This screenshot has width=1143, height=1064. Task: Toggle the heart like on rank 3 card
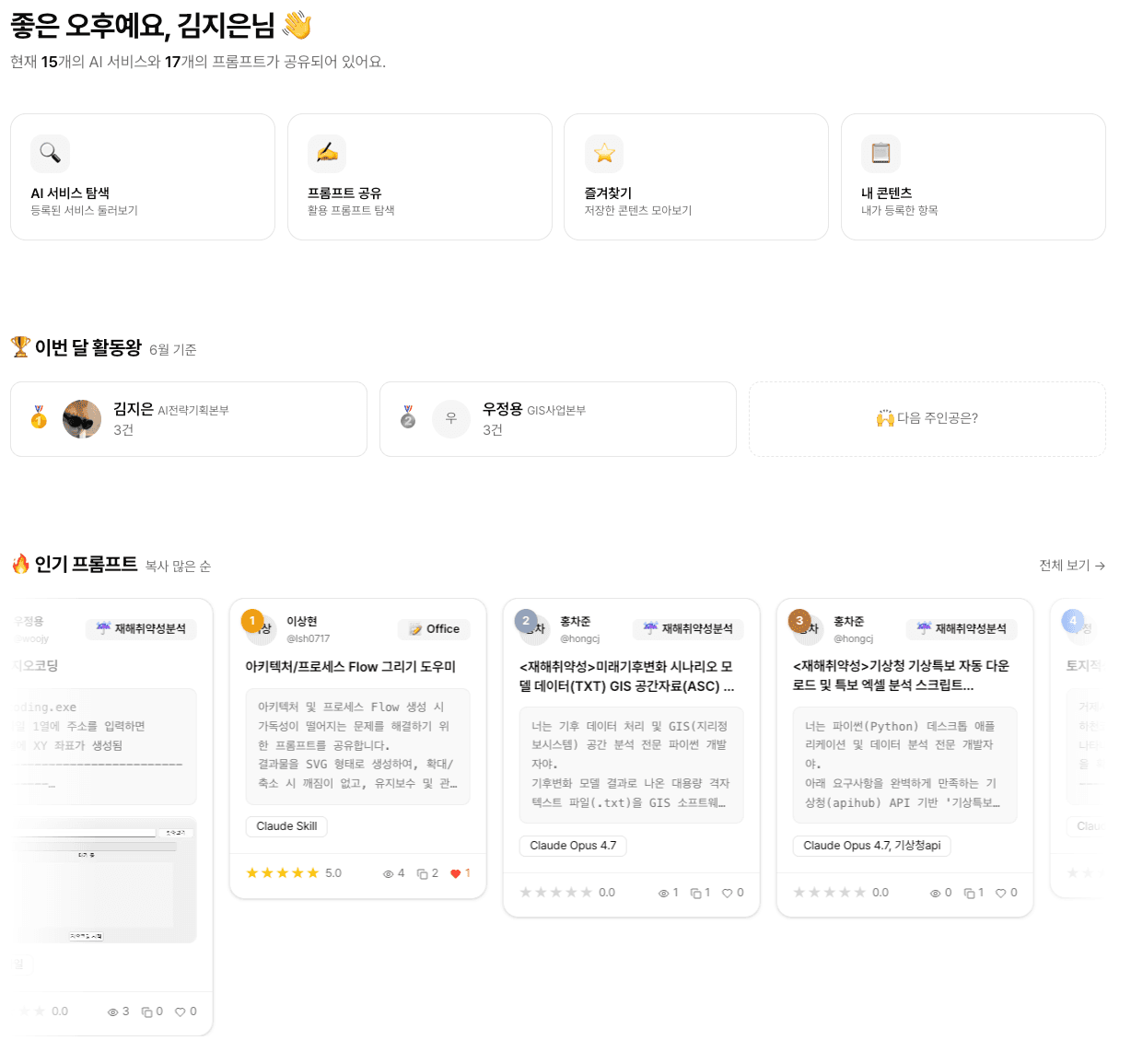pos(1000,894)
